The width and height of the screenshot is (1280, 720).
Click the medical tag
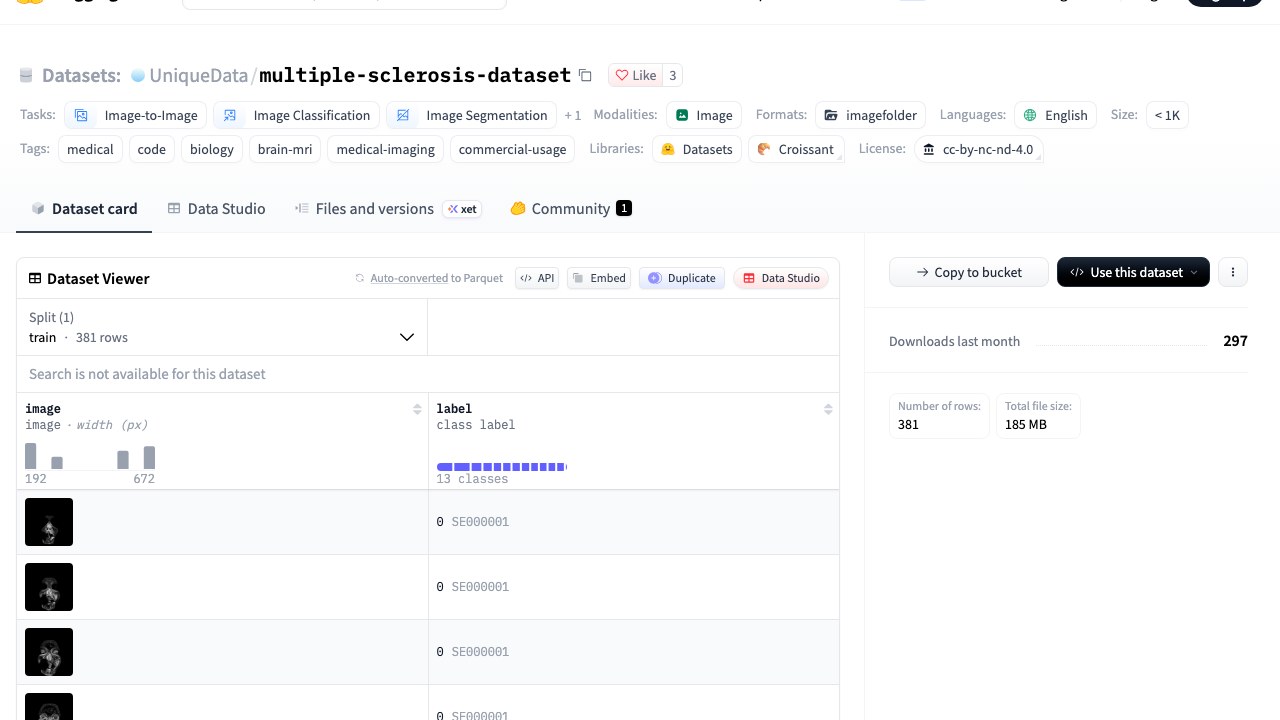[90, 149]
